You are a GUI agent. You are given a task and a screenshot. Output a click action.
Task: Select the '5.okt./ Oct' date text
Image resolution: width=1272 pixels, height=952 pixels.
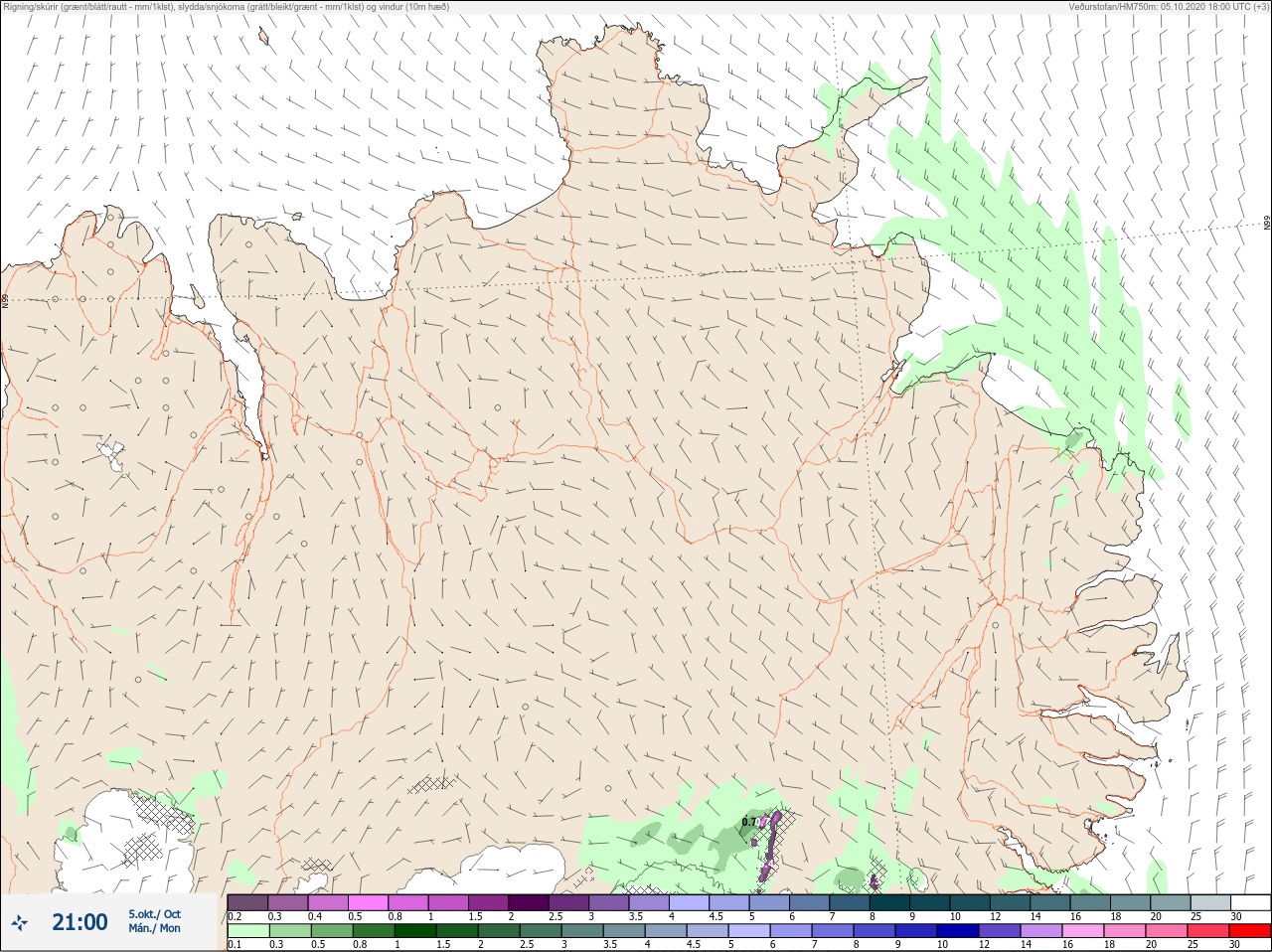[154, 914]
